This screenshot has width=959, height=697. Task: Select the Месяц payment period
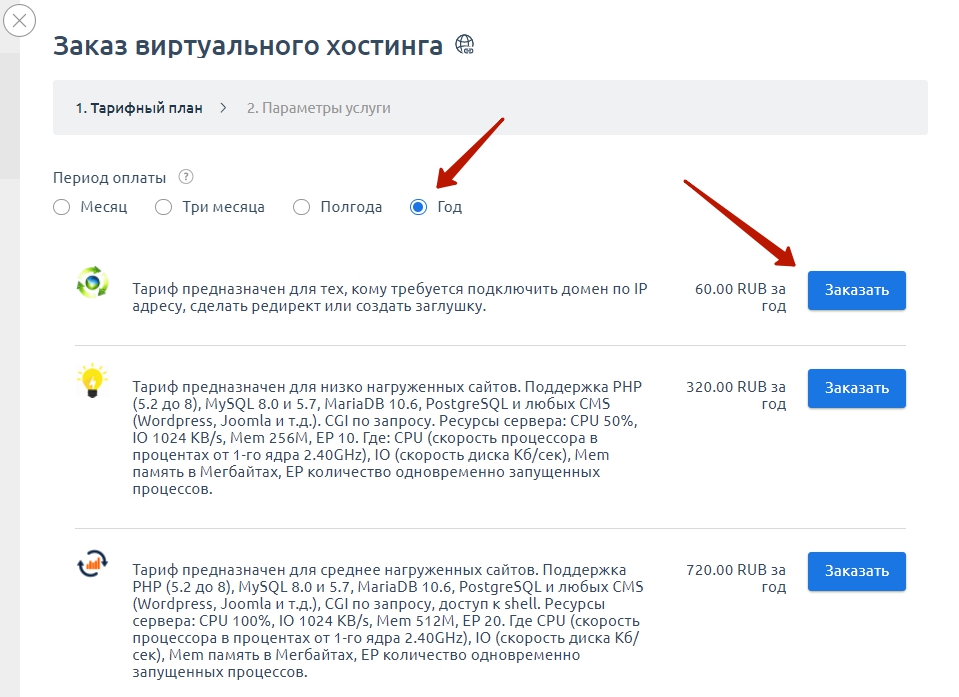pyautogui.click(x=90, y=207)
